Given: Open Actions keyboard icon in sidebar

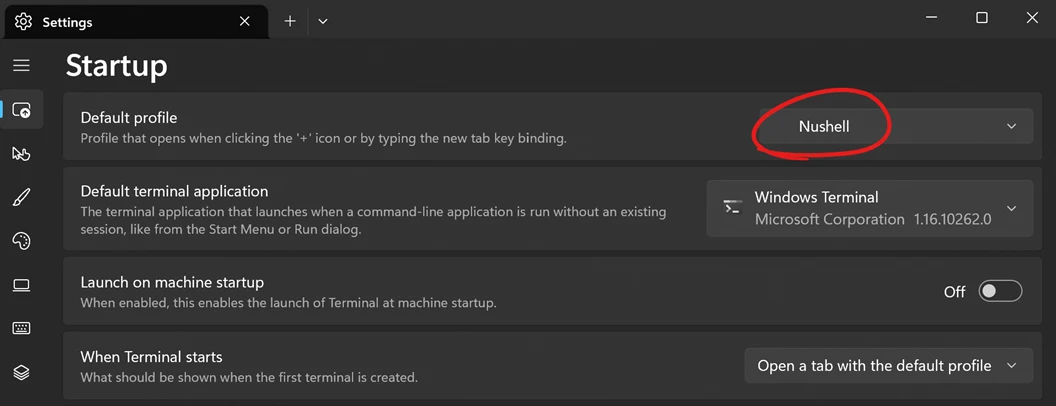Looking at the screenshot, I should pyautogui.click(x=21, y=328).
